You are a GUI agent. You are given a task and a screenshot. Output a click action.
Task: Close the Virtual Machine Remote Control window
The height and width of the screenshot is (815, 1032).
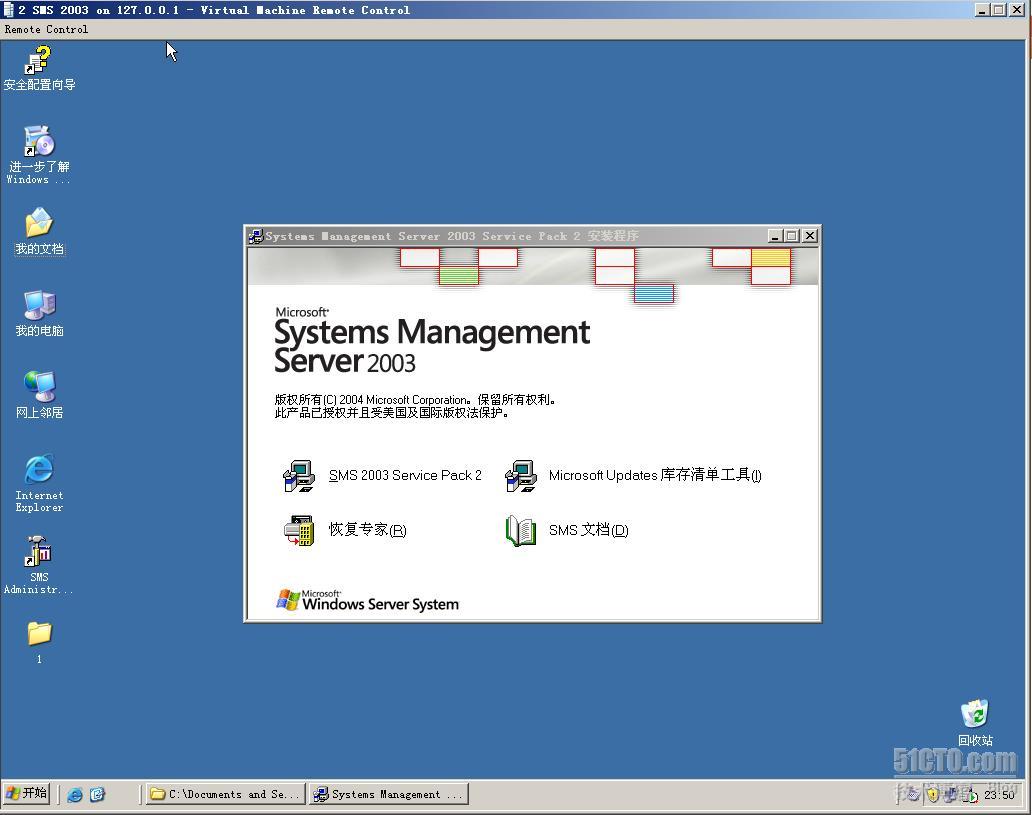(x=1017, y=10)
